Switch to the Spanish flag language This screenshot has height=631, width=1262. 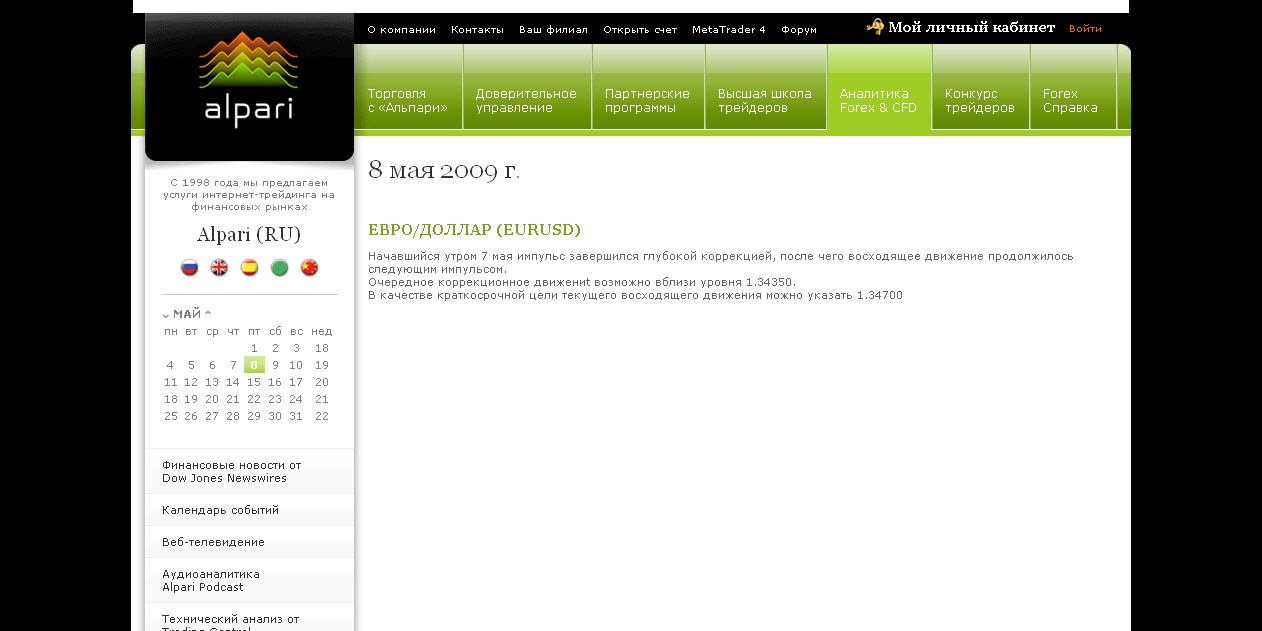(x=249, y=267)
